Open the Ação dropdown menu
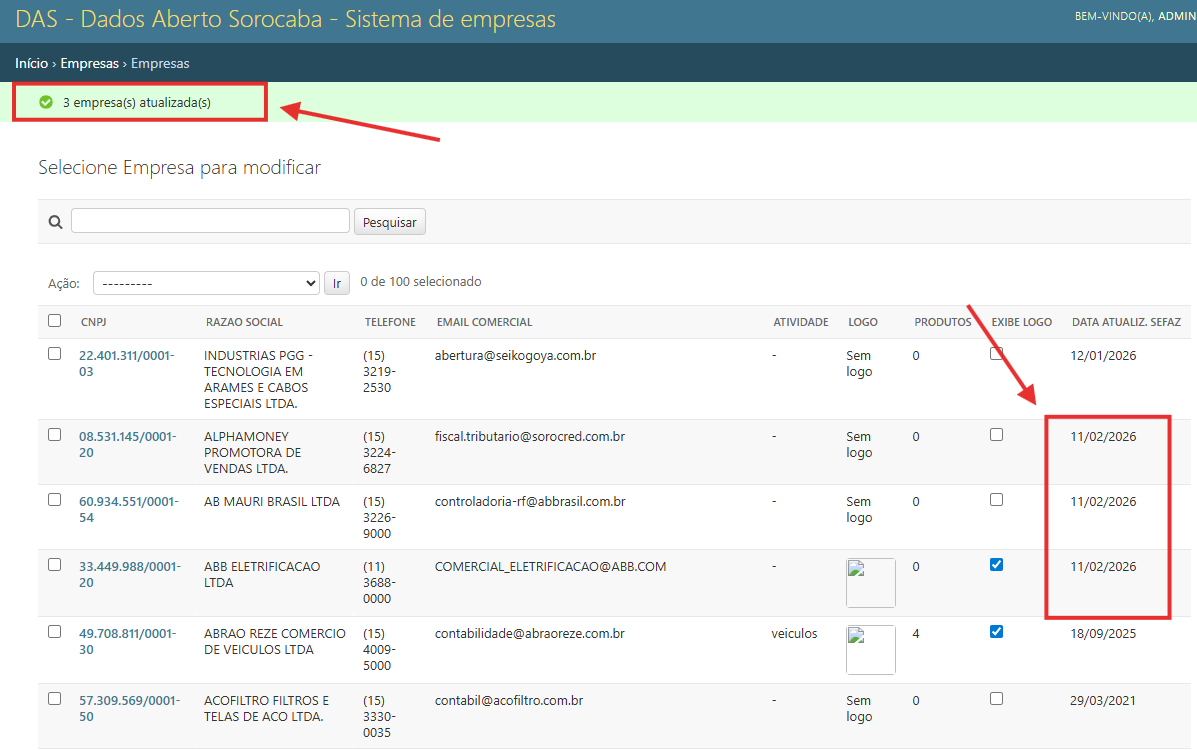 (206, 283)
